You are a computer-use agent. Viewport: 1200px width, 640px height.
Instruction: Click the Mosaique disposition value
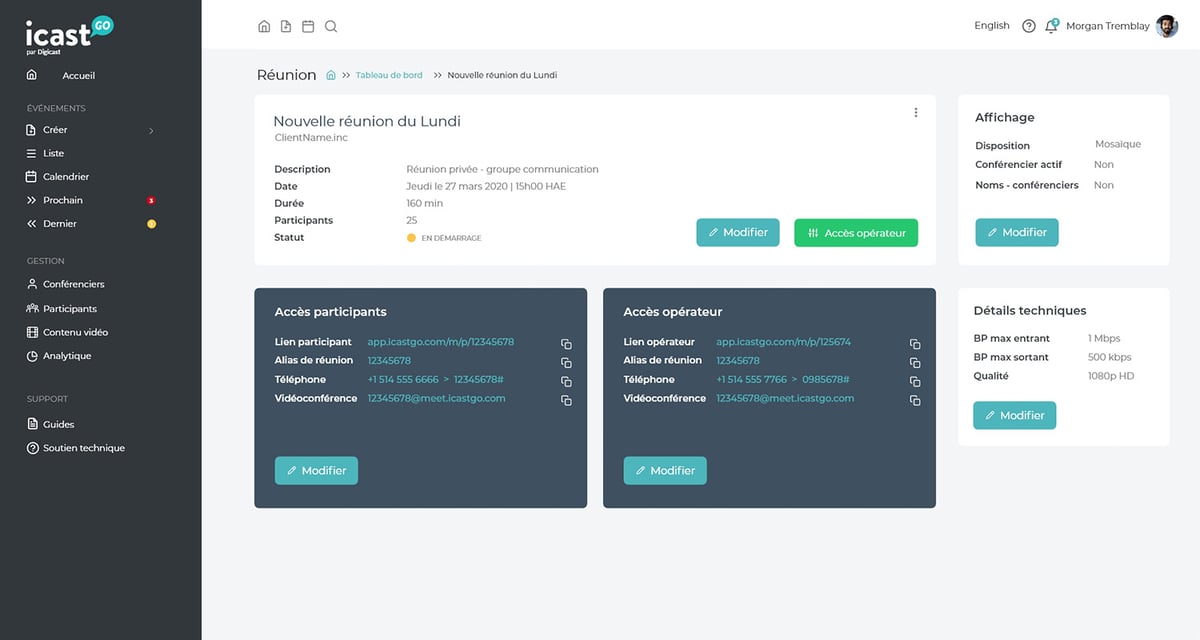[x=1118, y=144]
